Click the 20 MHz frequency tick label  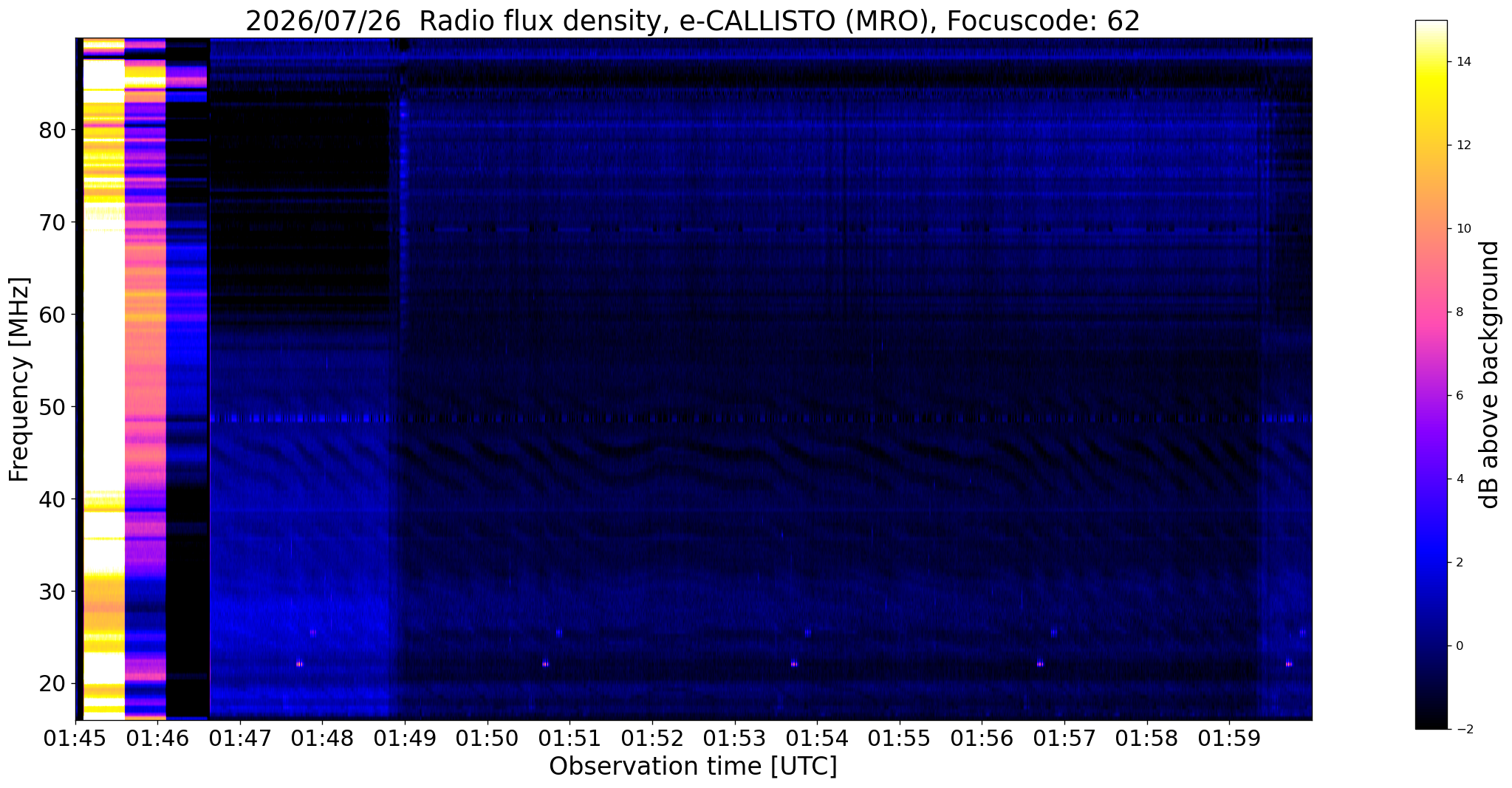point(52,685)
